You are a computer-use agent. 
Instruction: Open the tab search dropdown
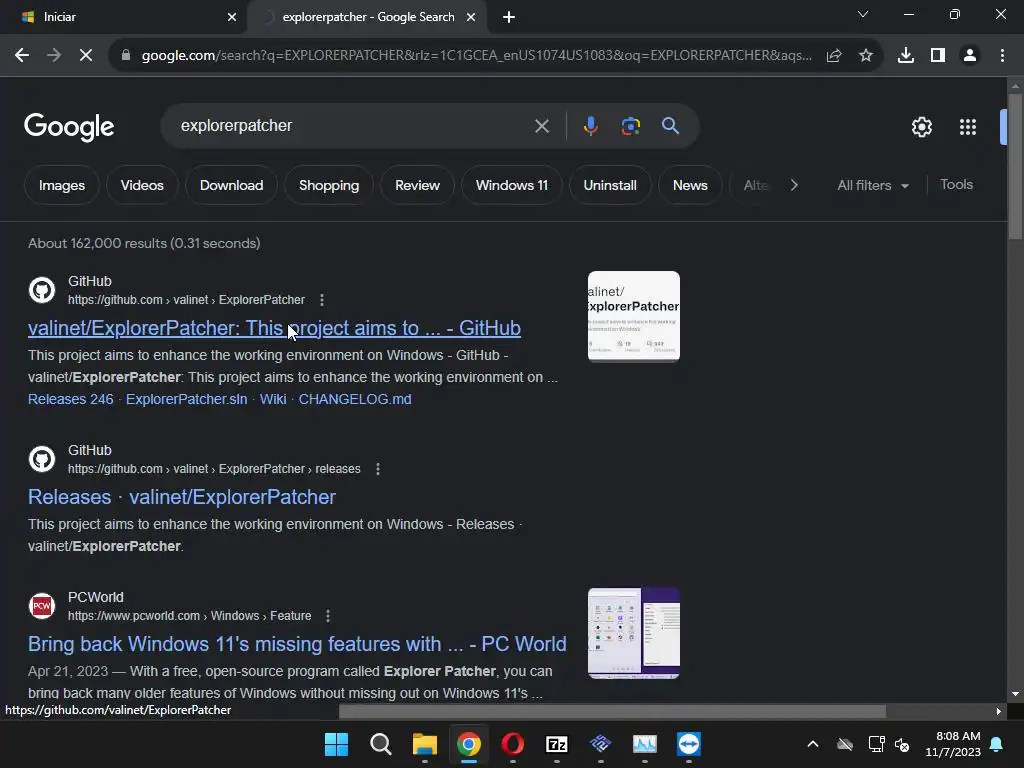click(863, 14)
